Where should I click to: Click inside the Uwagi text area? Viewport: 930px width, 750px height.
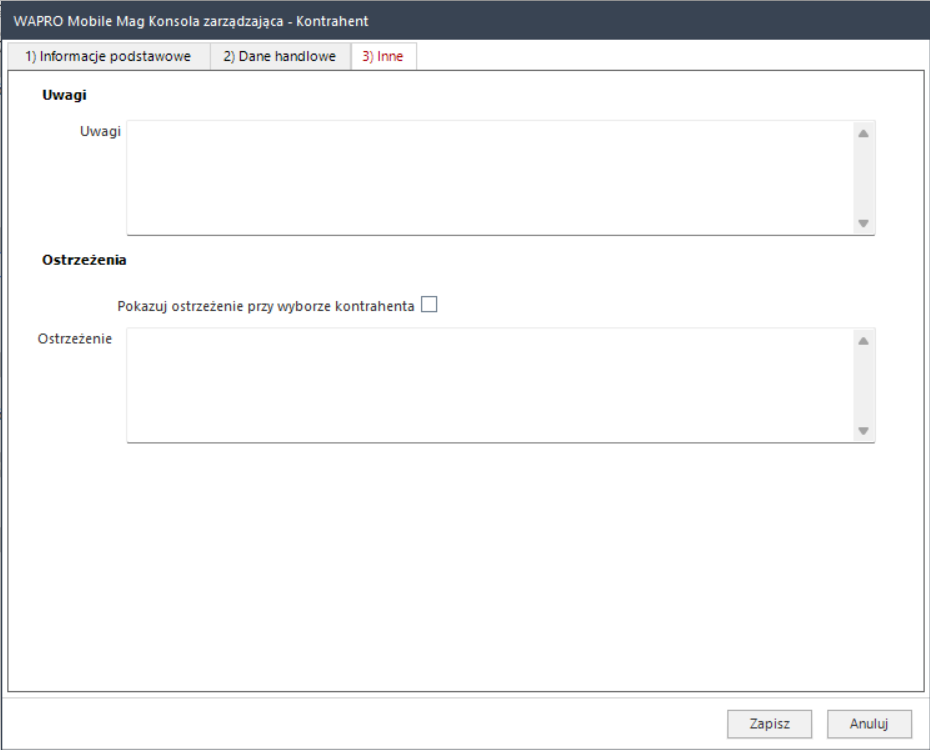[488, 178]
